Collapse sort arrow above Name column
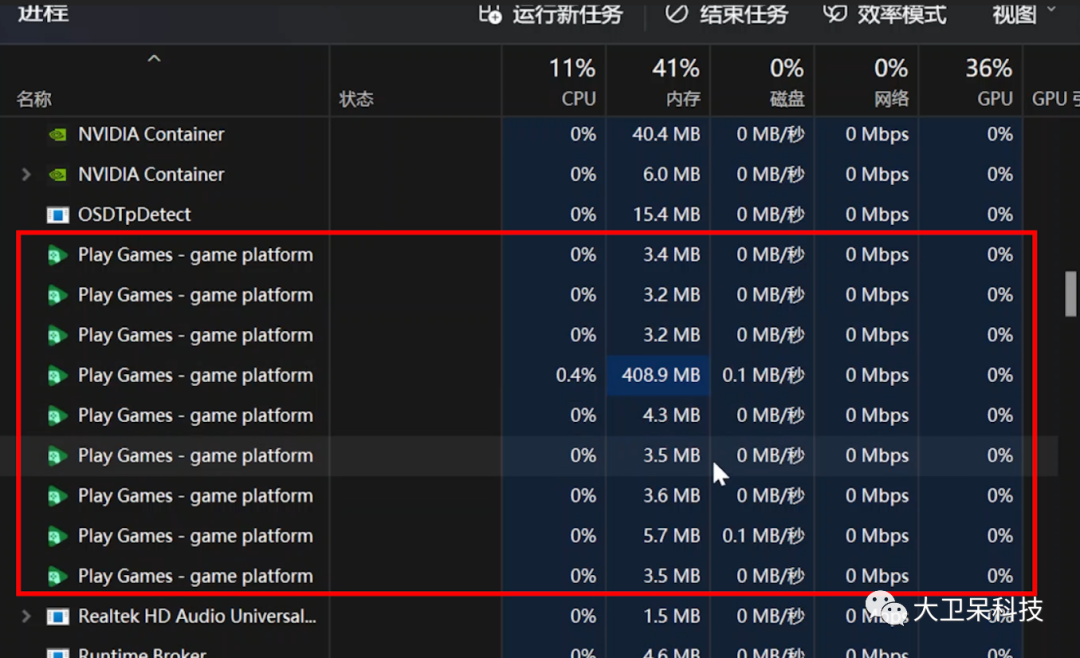The height and width of the screenshot is (658, 1080). (154, 59)
